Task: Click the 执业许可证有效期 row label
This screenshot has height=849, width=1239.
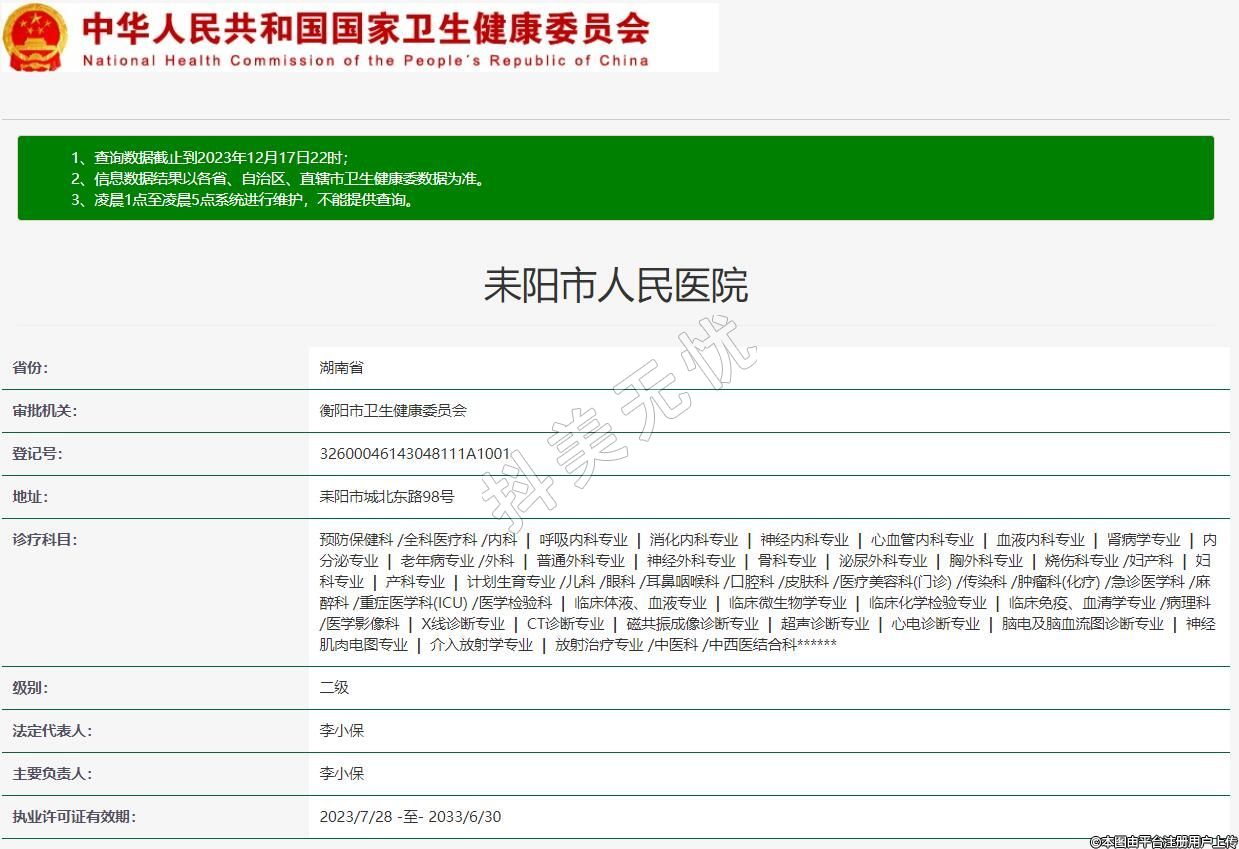Action: 74,817
